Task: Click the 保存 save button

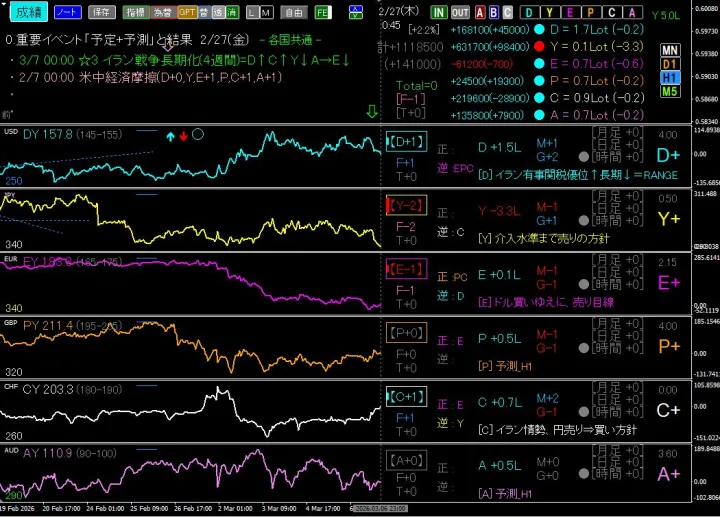Action: pos(100,12)
